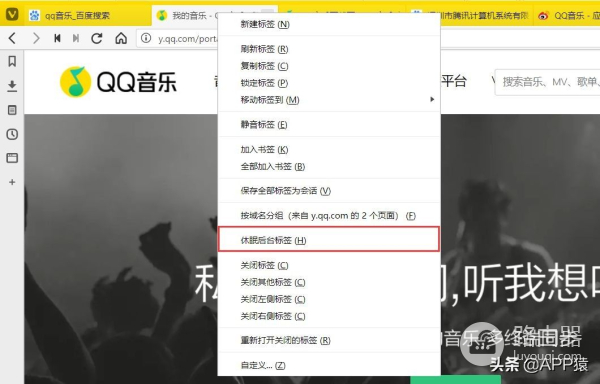Screen dimensions: 600x384
Task: Choose 关闭右侧标签 menu entry
Action: click(329, 316)
